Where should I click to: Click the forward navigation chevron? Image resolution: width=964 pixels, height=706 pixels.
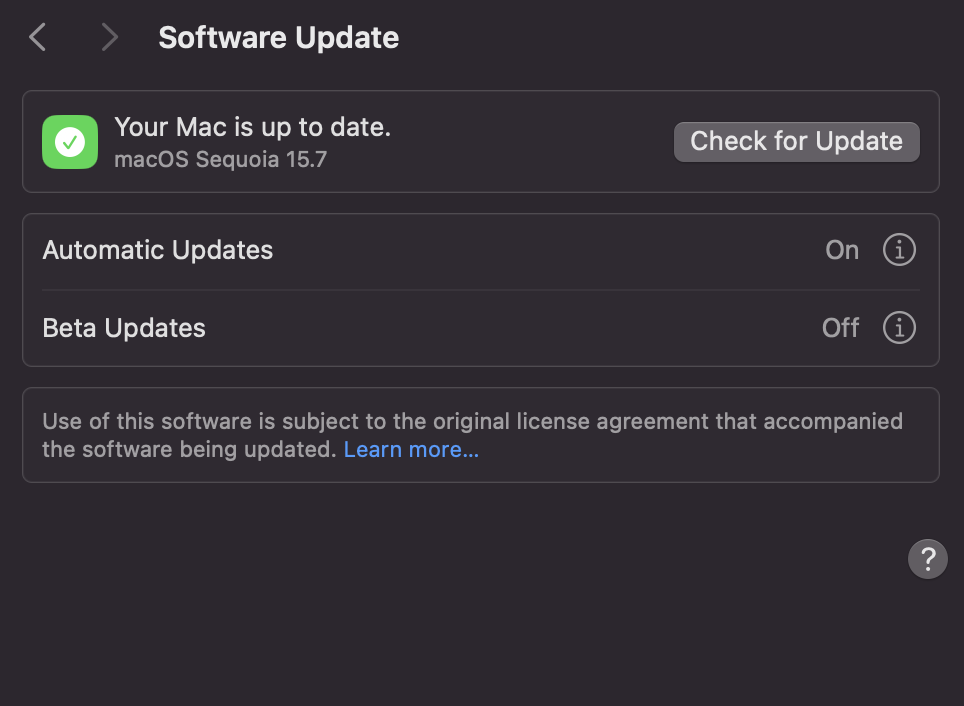[109, 37]
